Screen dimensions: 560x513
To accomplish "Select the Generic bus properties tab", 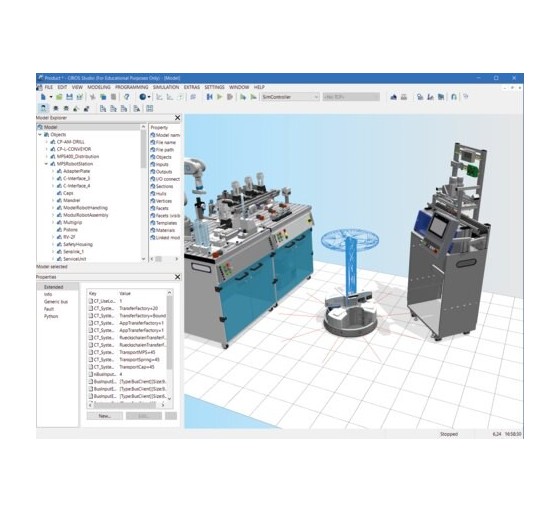I will tap(56, 302).
